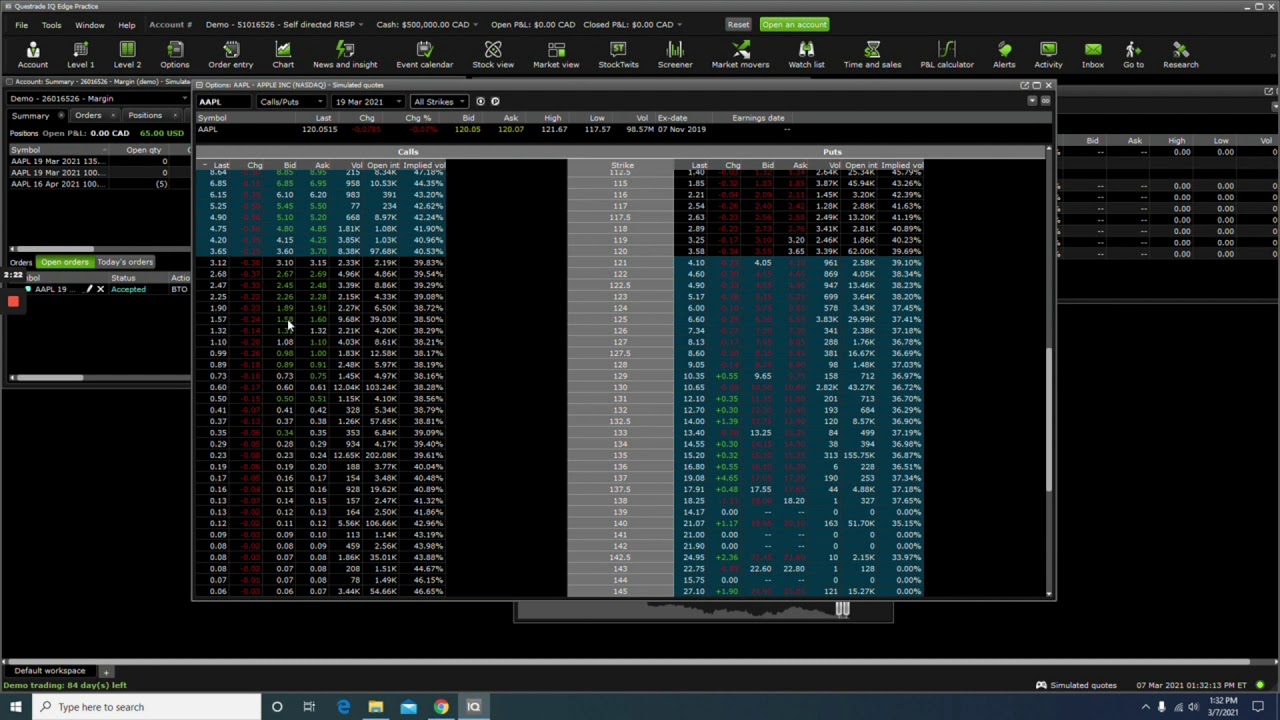Open the Window menu

click(89, 24)
